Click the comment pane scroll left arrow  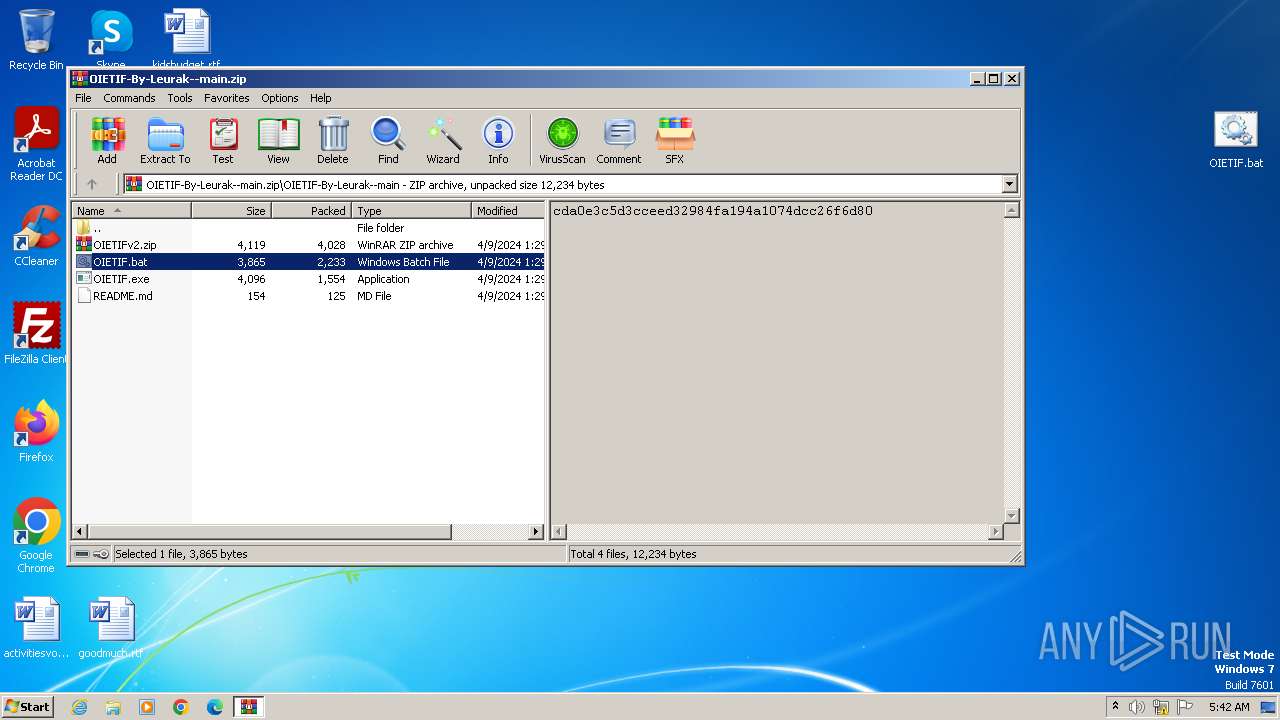point(560,532)
